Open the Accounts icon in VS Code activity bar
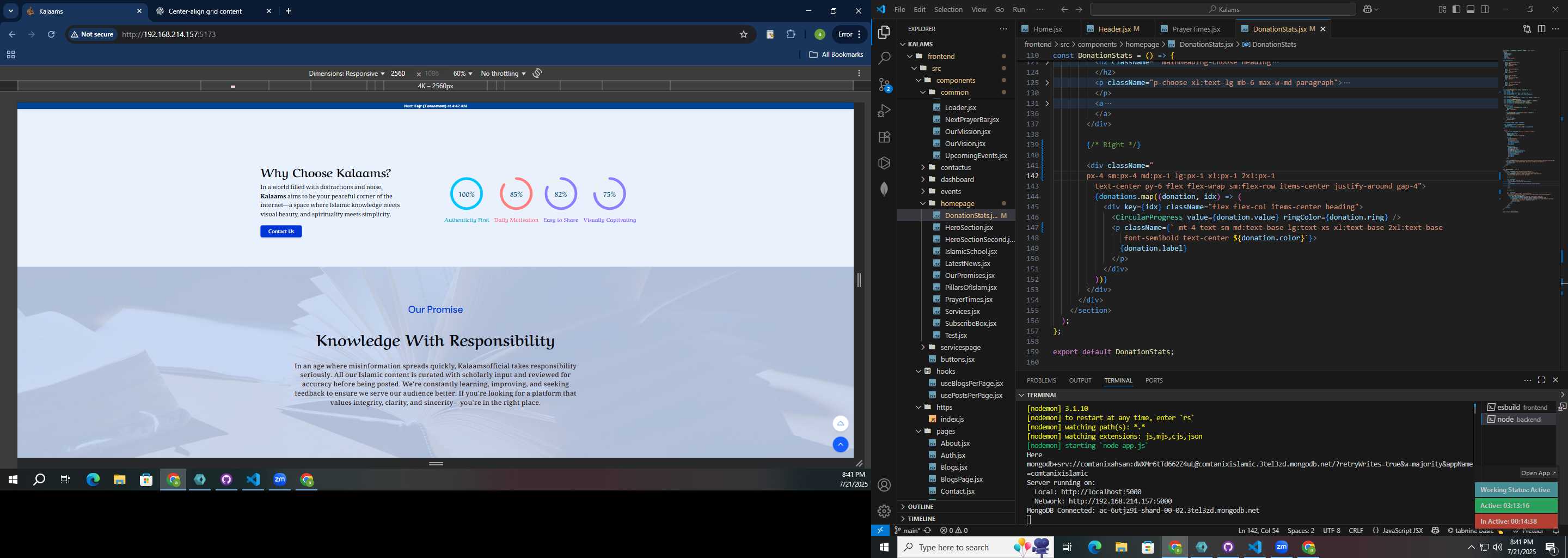The width and height of the screenshot is (1568, 558). coord(884,485)
